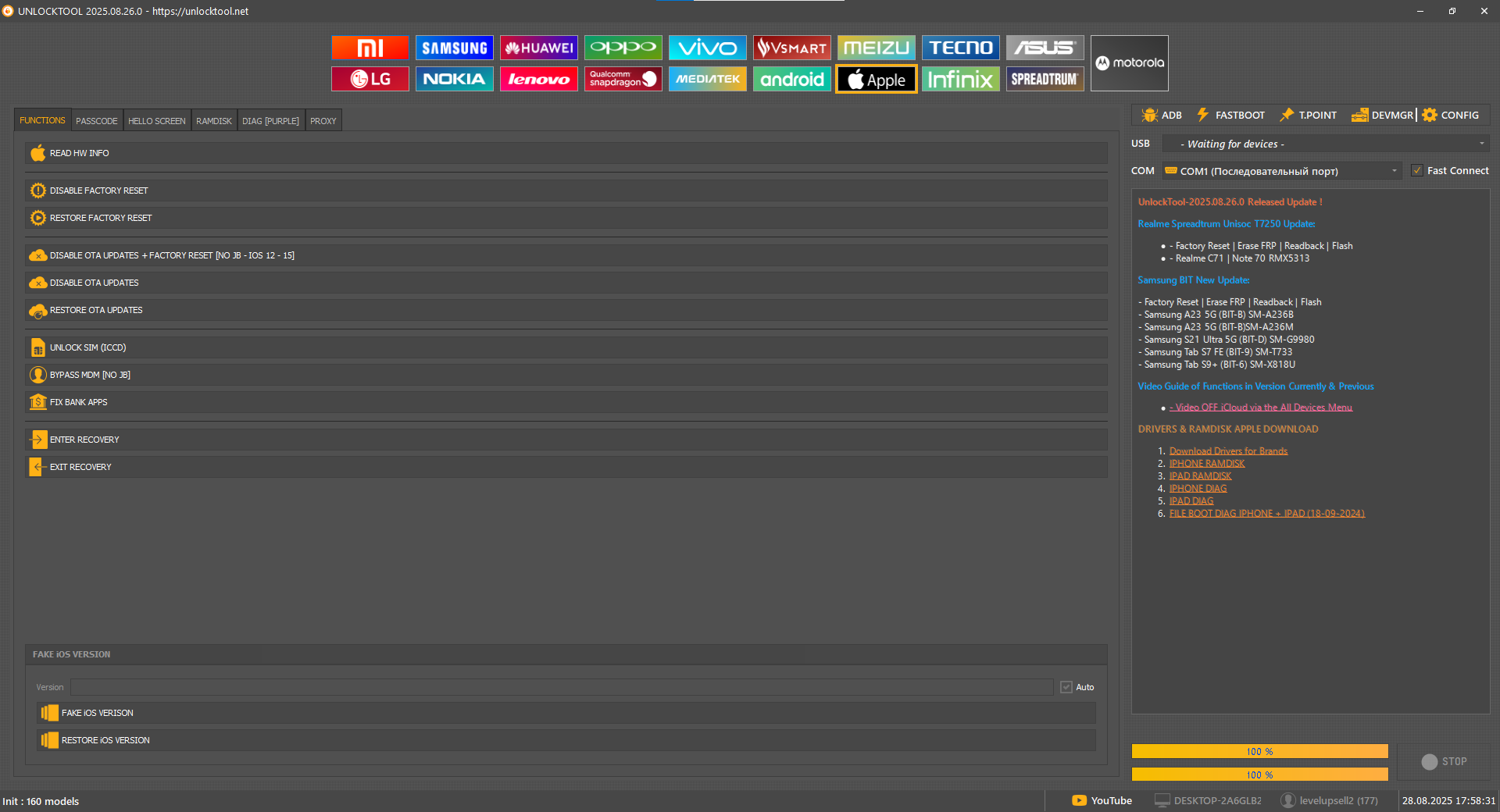Open ADB mode from the toolbar
The height and width of the screenshot is (812, 1500).
tap(1161, 116)
